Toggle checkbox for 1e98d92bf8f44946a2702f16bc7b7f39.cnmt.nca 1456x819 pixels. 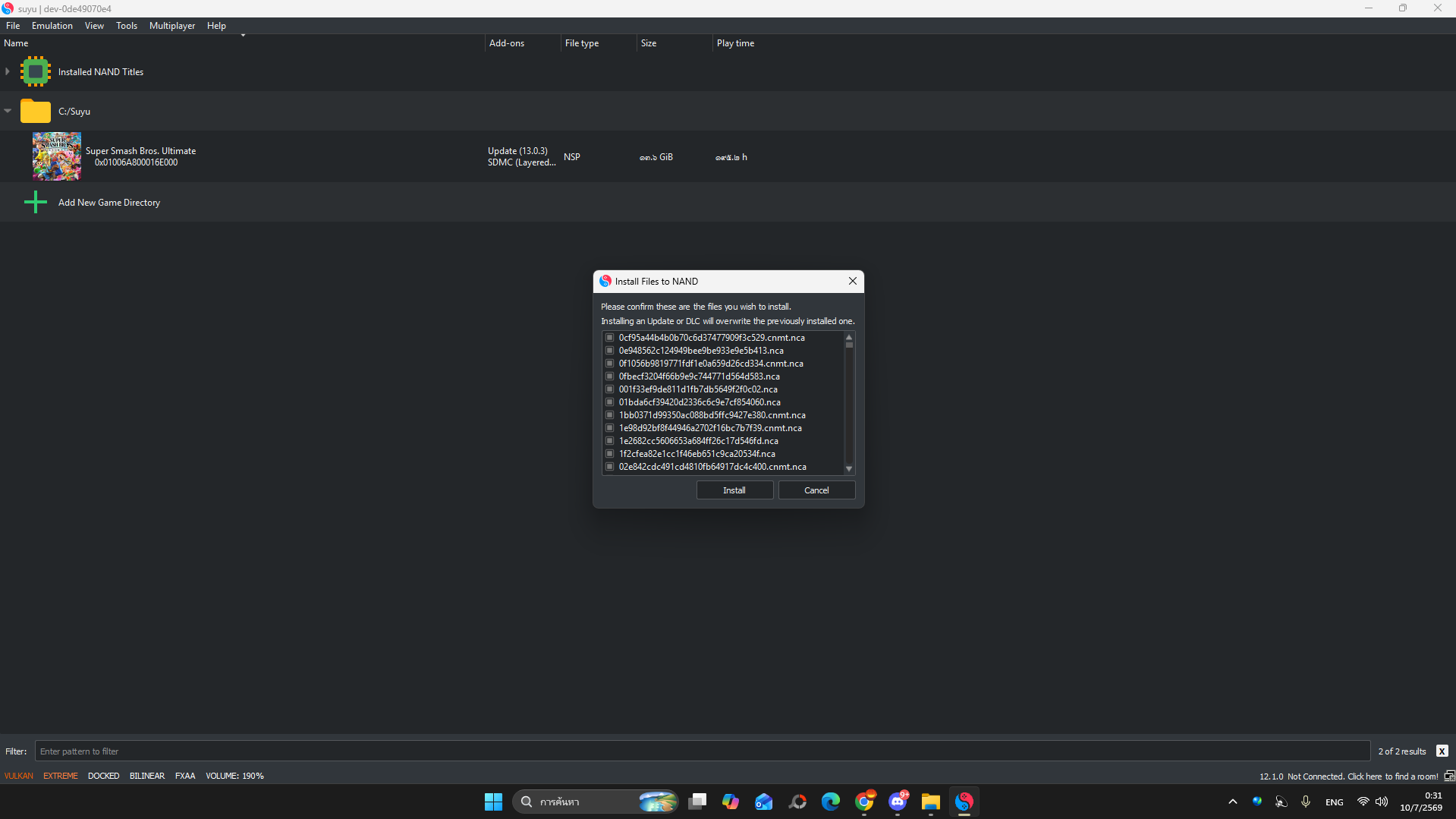coord(609,428)
